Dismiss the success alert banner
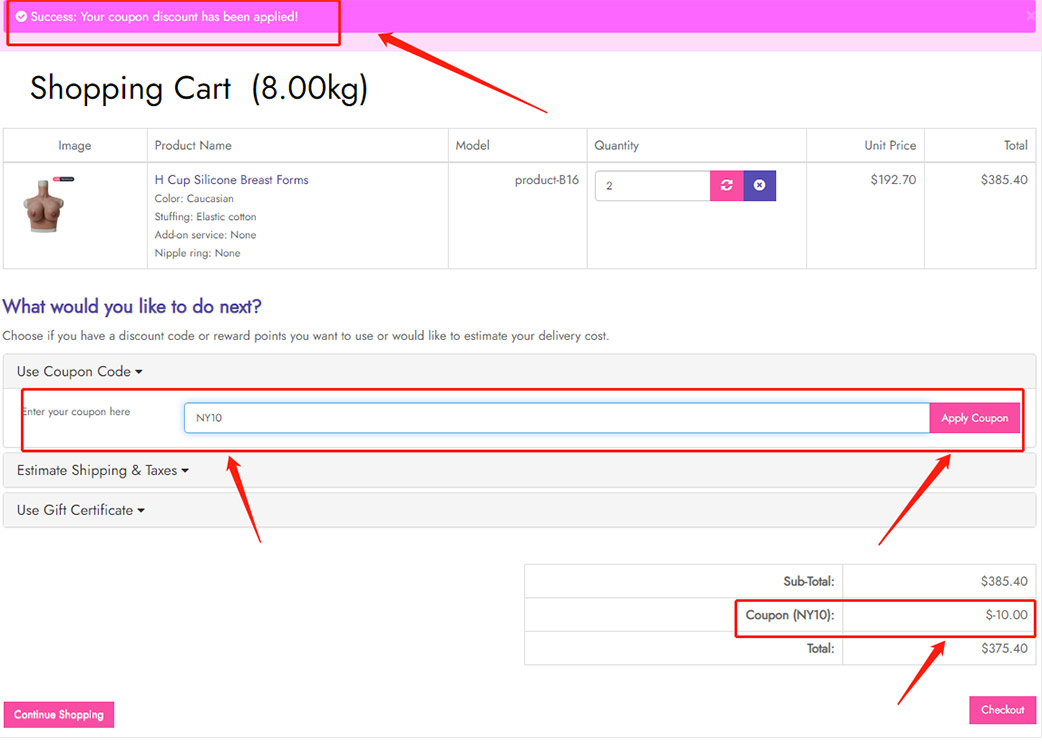This screenshot has width=1042, height=746. 1030,16
